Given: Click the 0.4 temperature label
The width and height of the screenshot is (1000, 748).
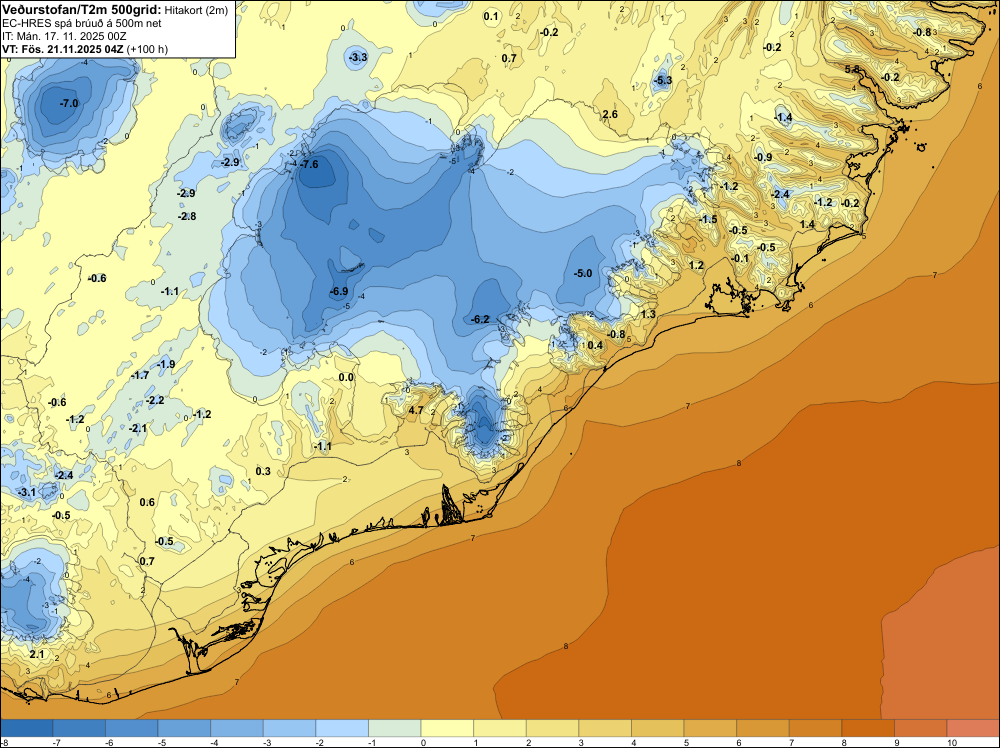Looking at the screenshot, I should pos(594,346).
